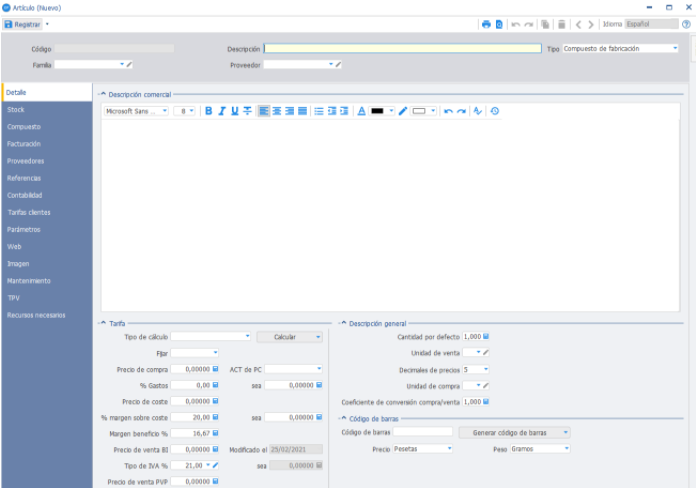Apply Italic formatting in editor toolbar
Viewport: 696px width, 488px height.
(x=221, y=111)
